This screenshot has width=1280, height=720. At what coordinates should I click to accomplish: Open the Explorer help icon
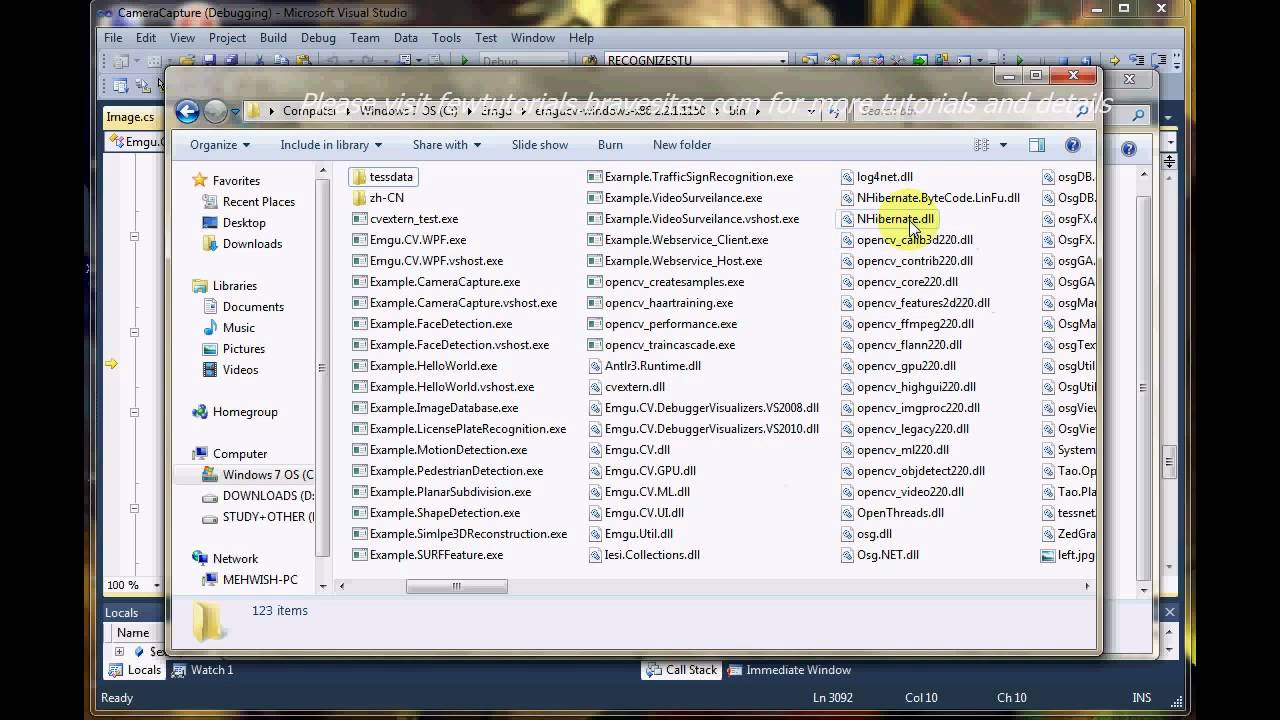click(x=1073, y=145)
